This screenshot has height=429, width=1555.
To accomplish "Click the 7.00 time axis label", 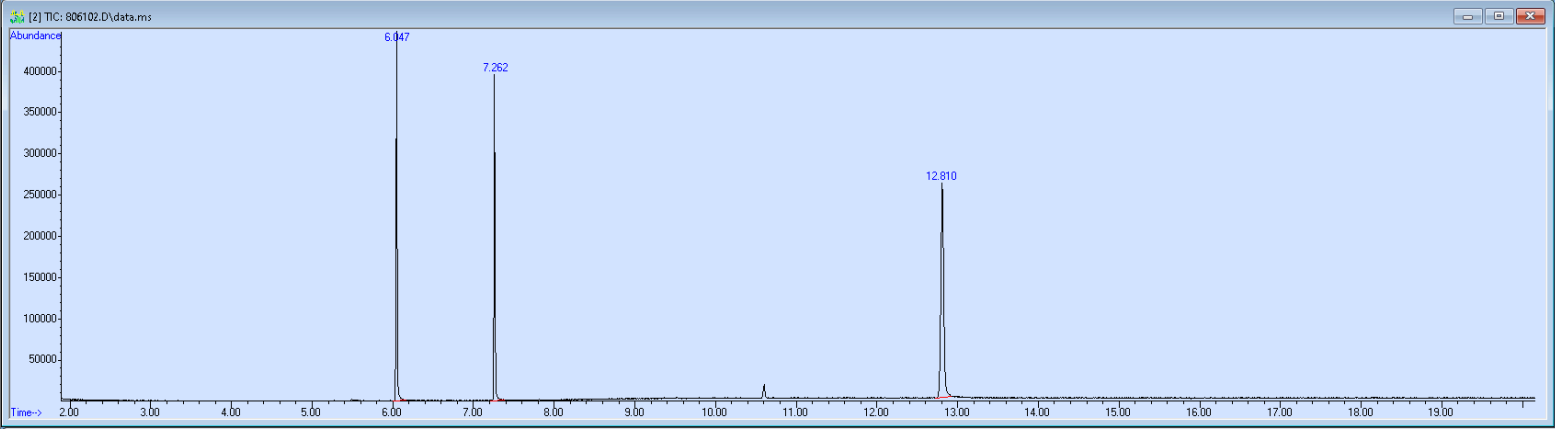I will click(x=472, y=412).
